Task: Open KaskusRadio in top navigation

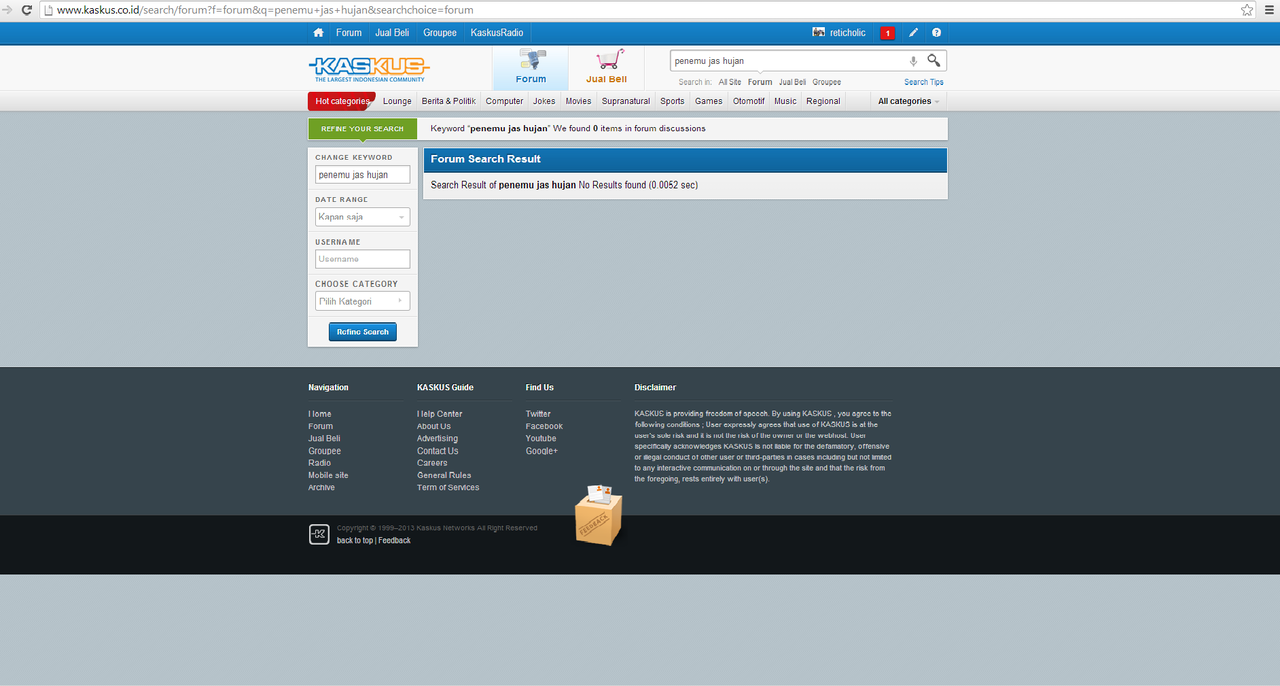Action: 497,33
